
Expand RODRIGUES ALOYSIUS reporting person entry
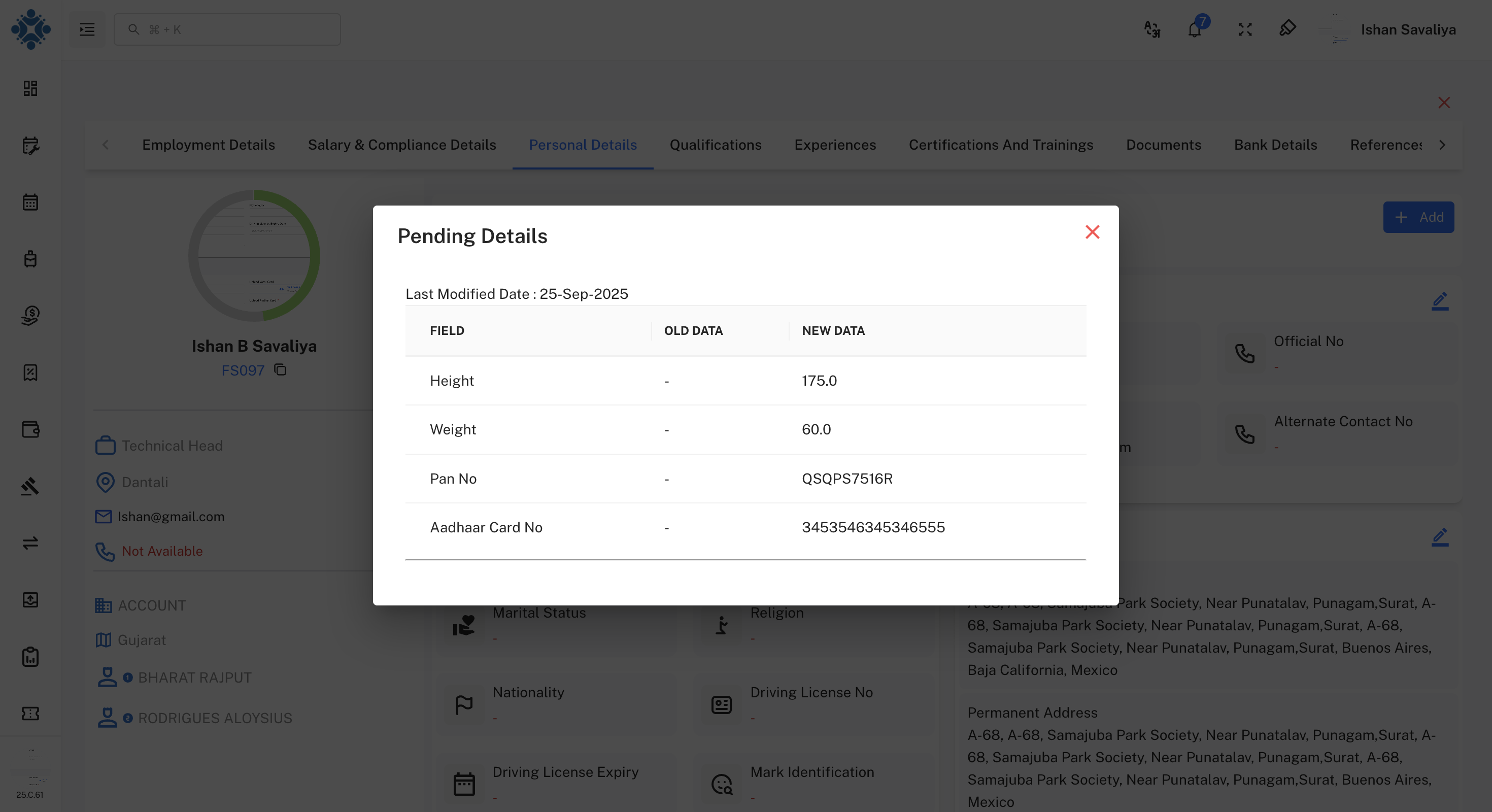214,718
